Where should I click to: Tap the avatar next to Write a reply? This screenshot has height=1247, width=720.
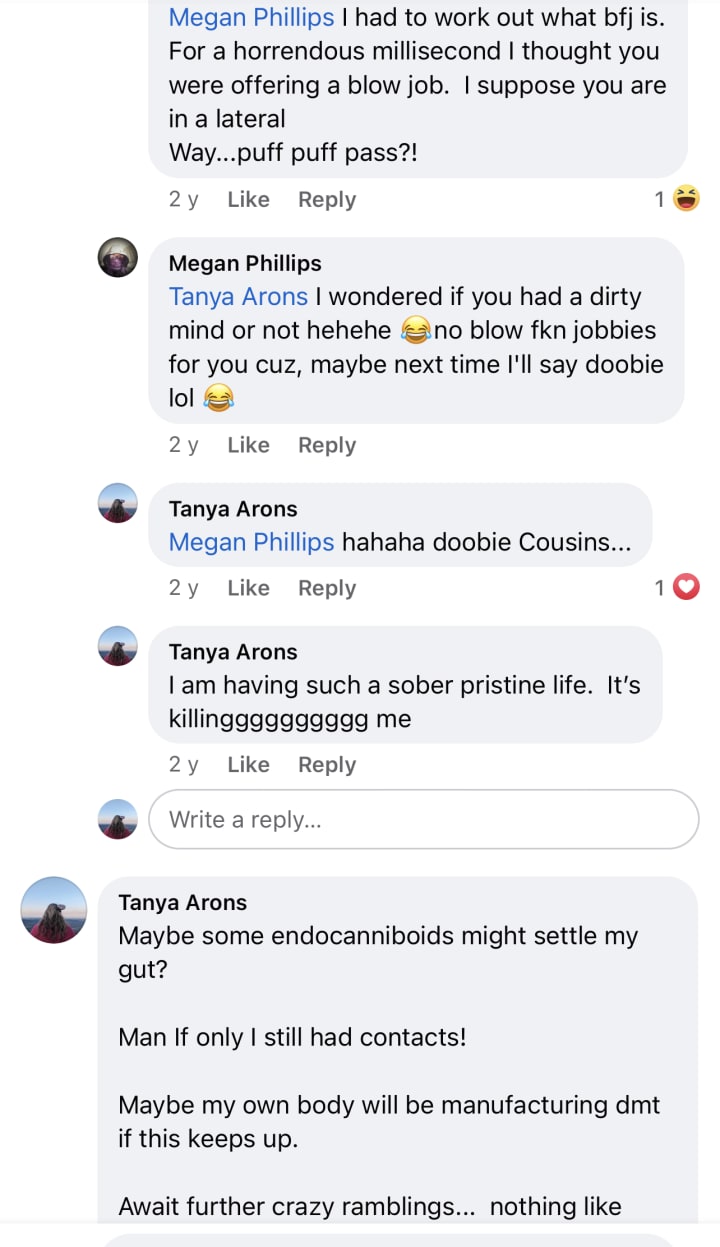[x=118, y=819]
